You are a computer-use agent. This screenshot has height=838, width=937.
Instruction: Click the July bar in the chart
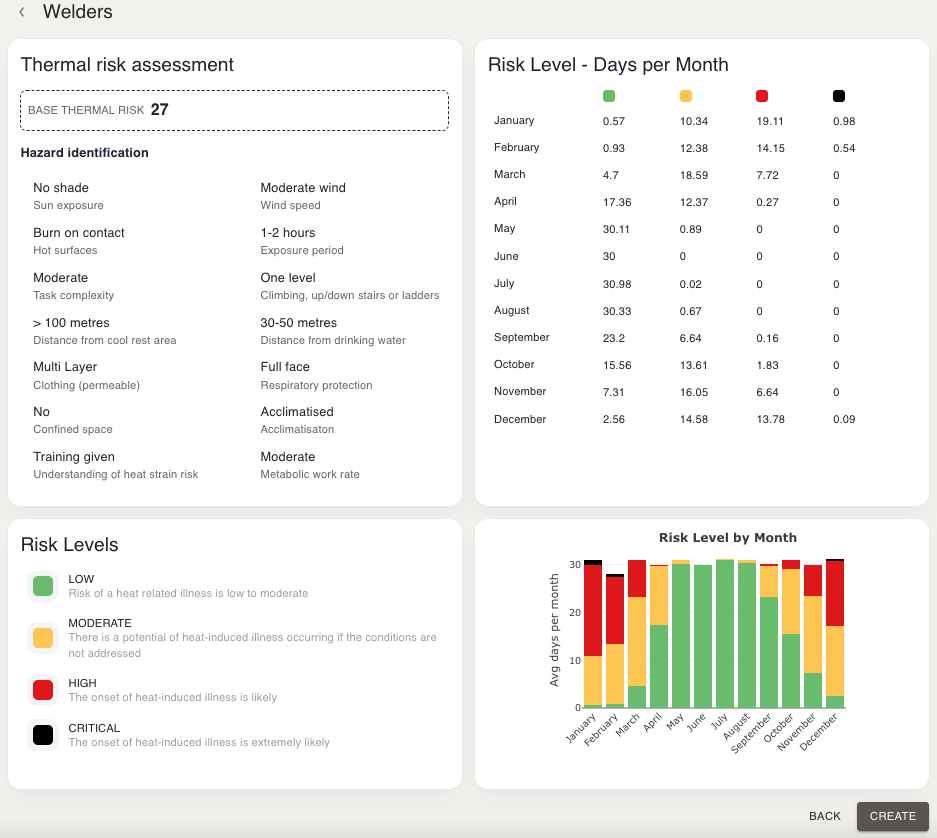click(x=725, y=634)
